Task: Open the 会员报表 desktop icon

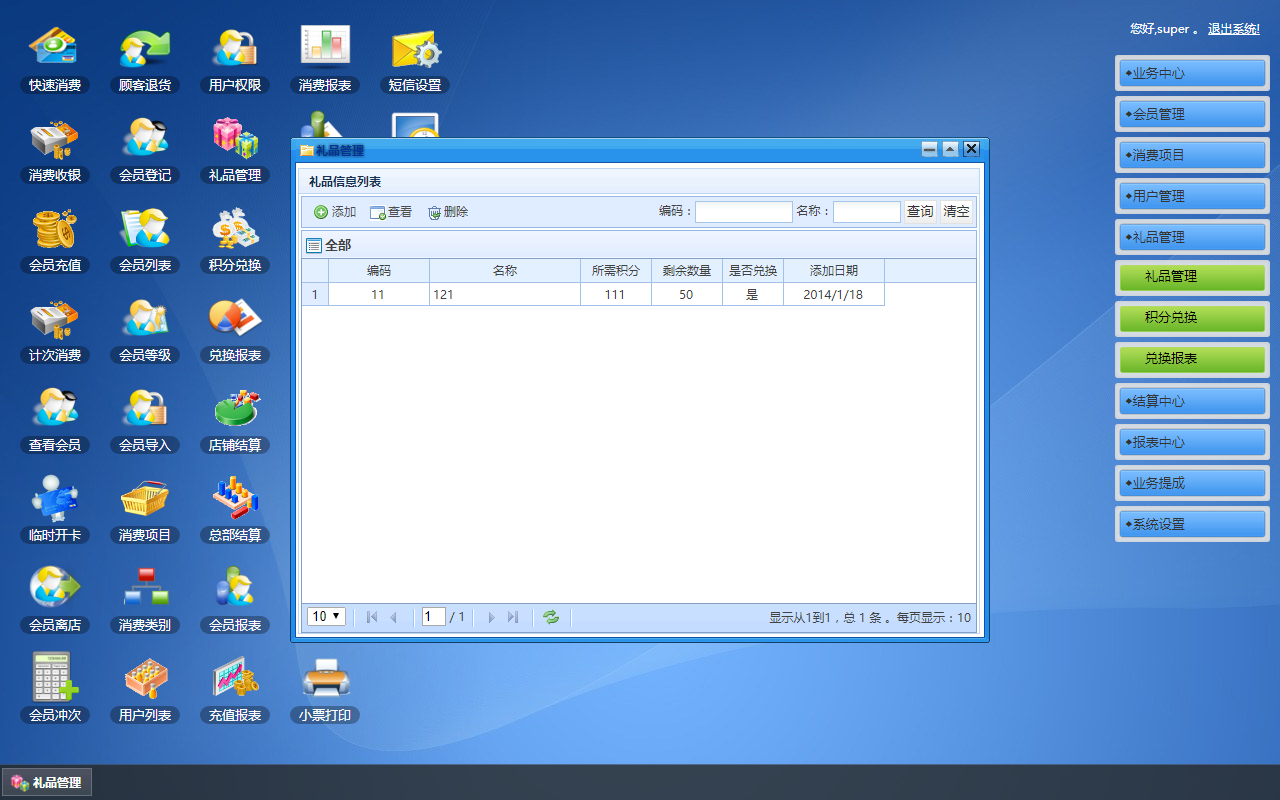Action: 235,600
